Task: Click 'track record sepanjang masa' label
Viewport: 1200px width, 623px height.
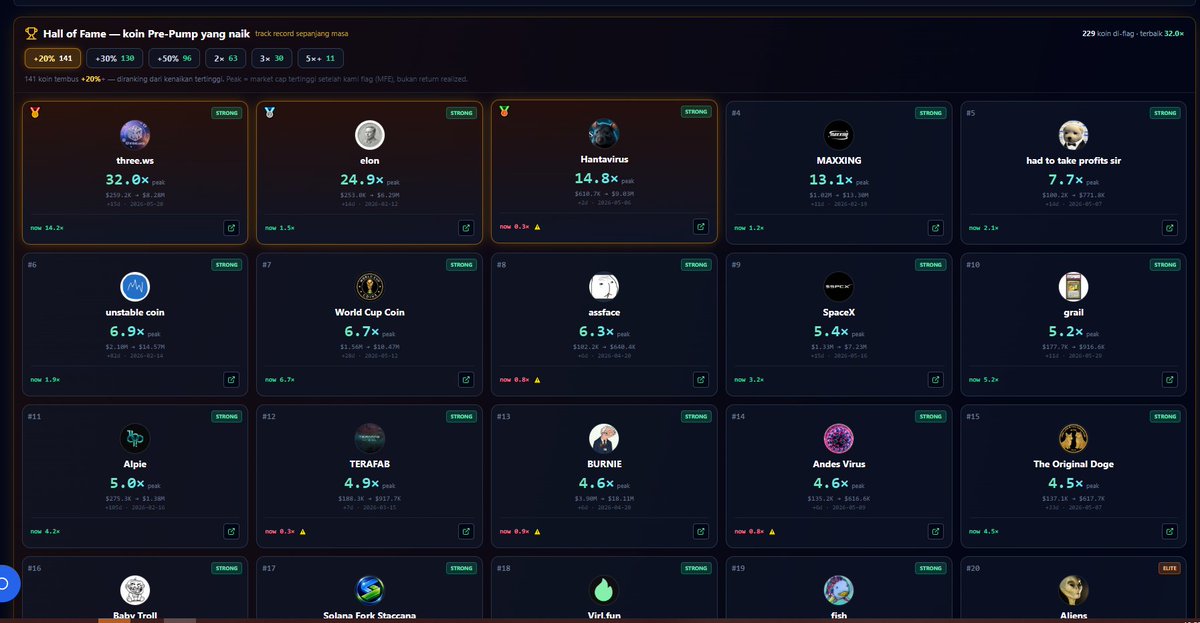Action: pyautogui.click(x=301, y=34)
